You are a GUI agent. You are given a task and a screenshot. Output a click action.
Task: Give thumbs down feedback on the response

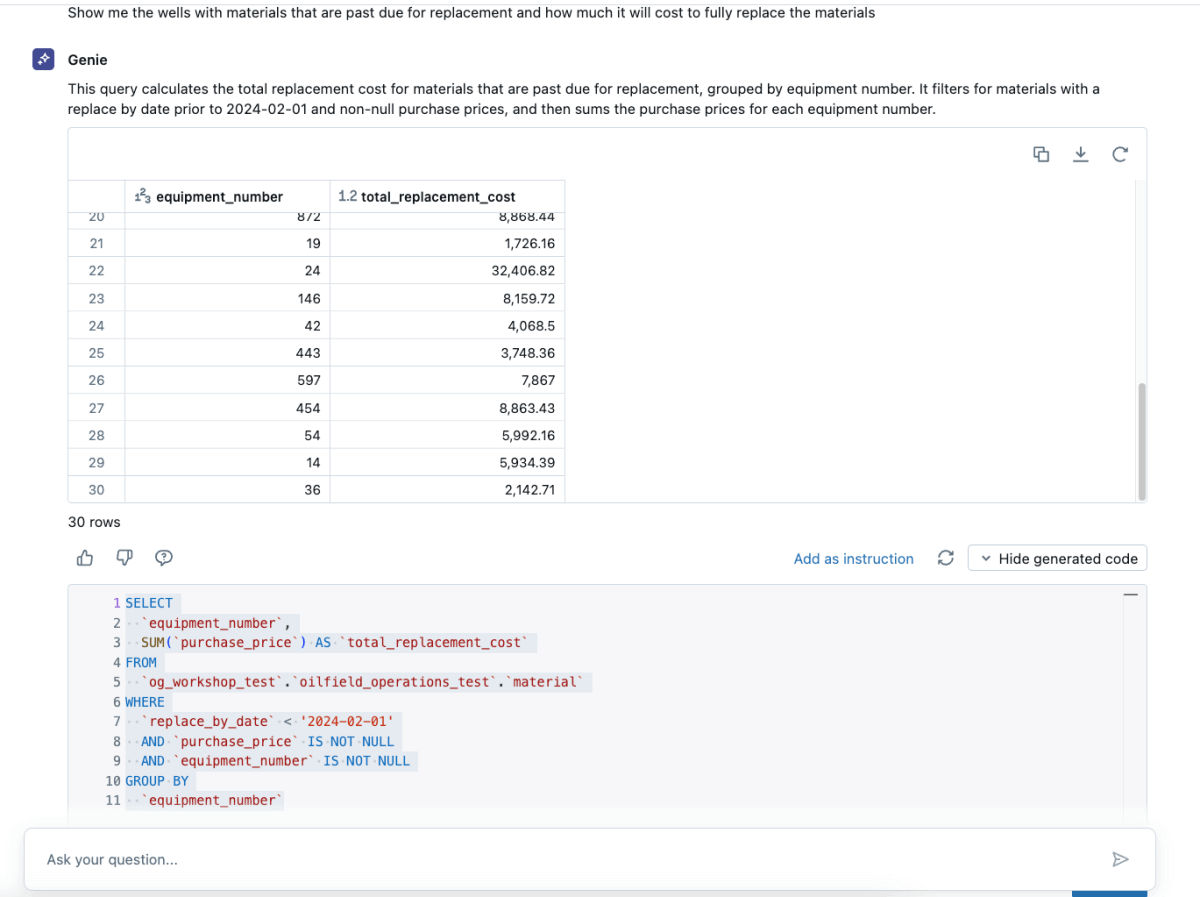124,558
